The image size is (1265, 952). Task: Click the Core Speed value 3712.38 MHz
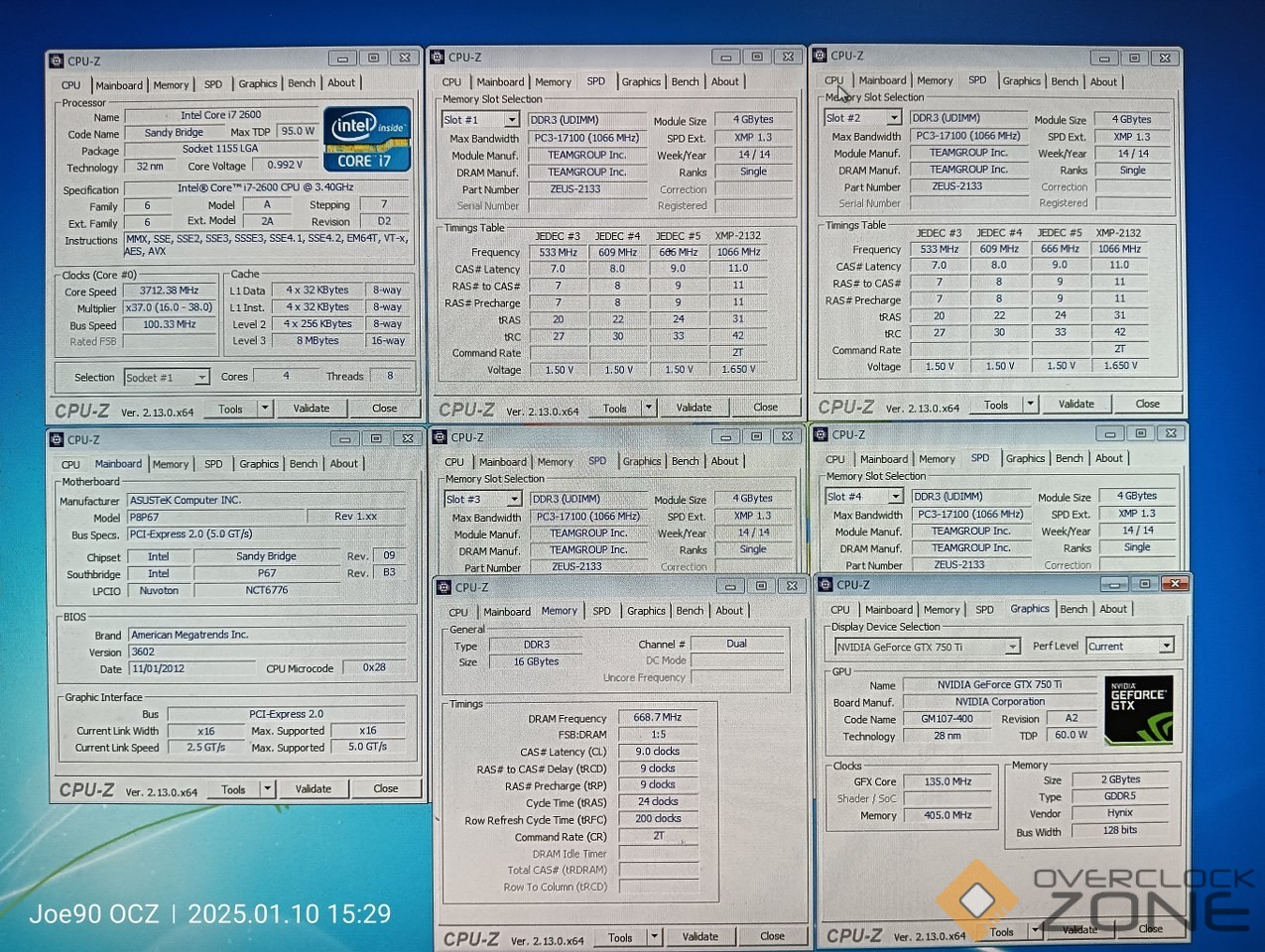coord(170,292)
